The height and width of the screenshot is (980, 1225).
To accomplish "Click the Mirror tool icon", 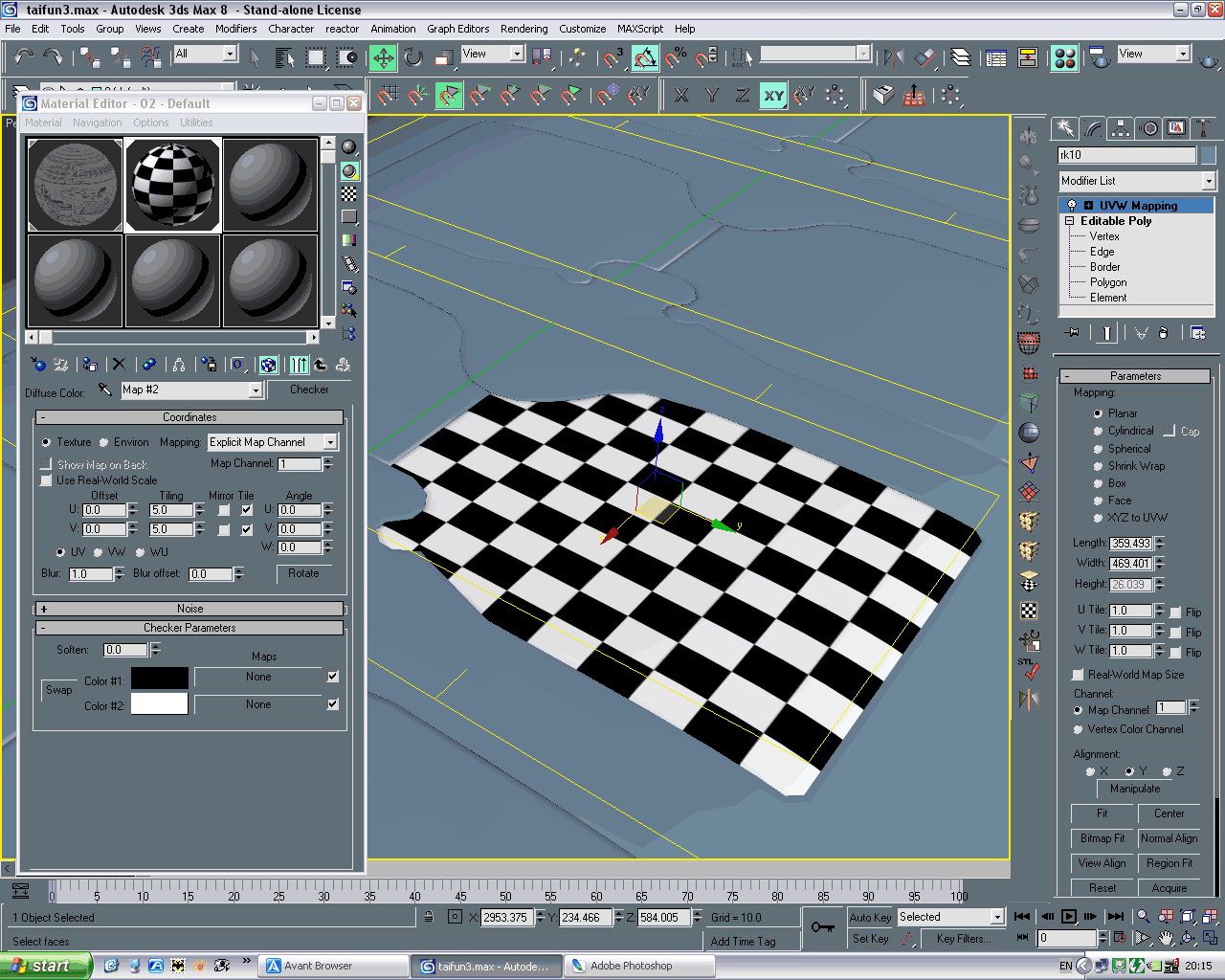I will [x=894, y=57].
